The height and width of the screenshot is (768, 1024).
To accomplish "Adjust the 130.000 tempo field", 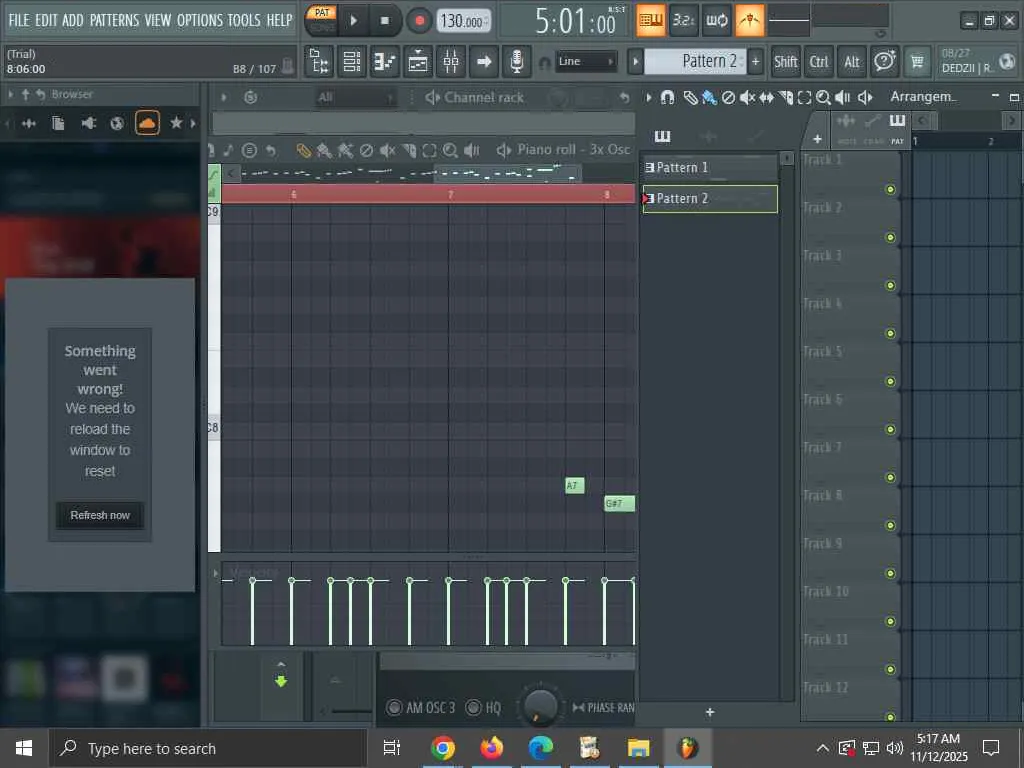I will [463, 21].
